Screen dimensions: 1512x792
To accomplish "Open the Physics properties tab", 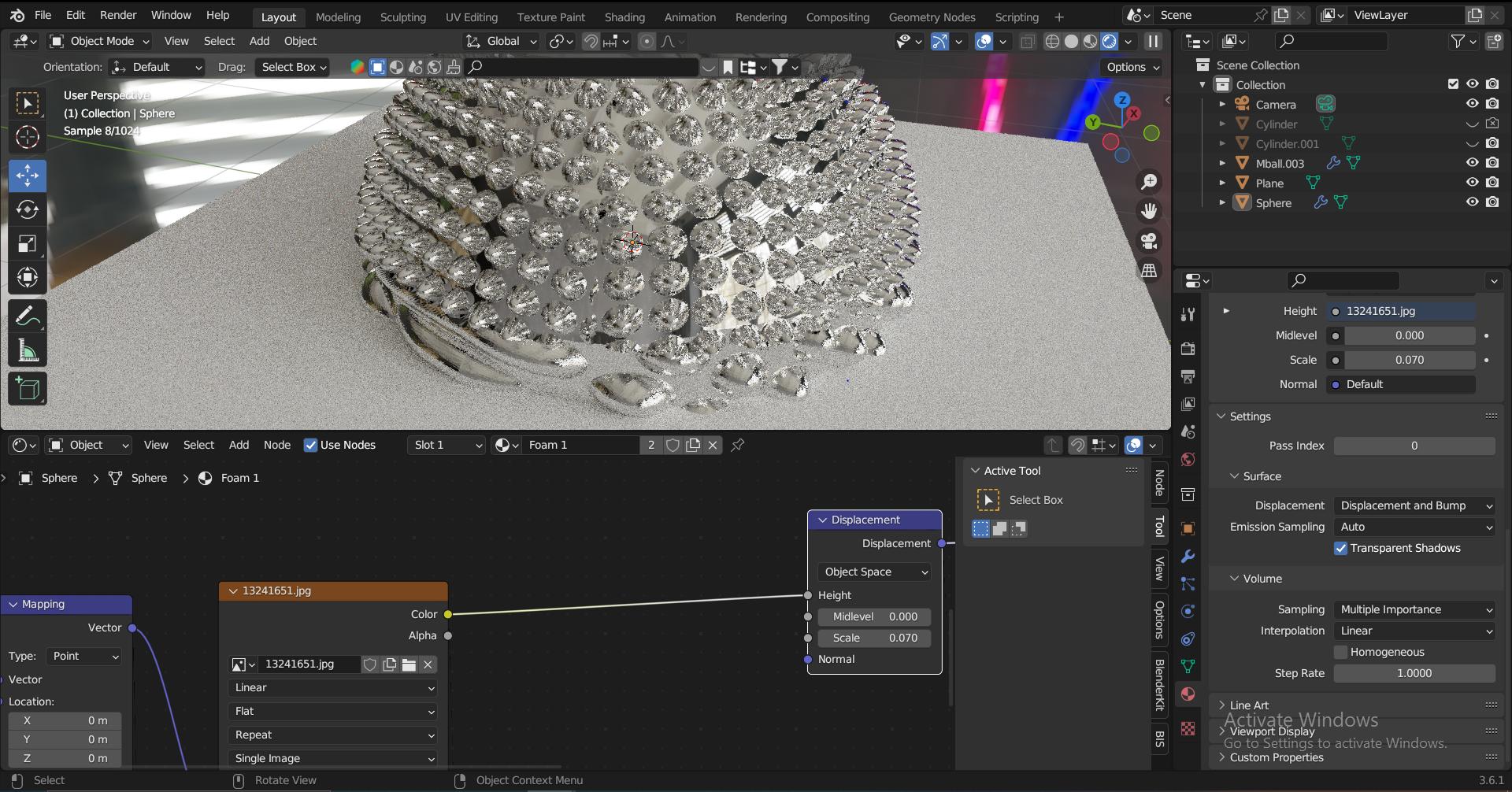I will click(1188, 611).
